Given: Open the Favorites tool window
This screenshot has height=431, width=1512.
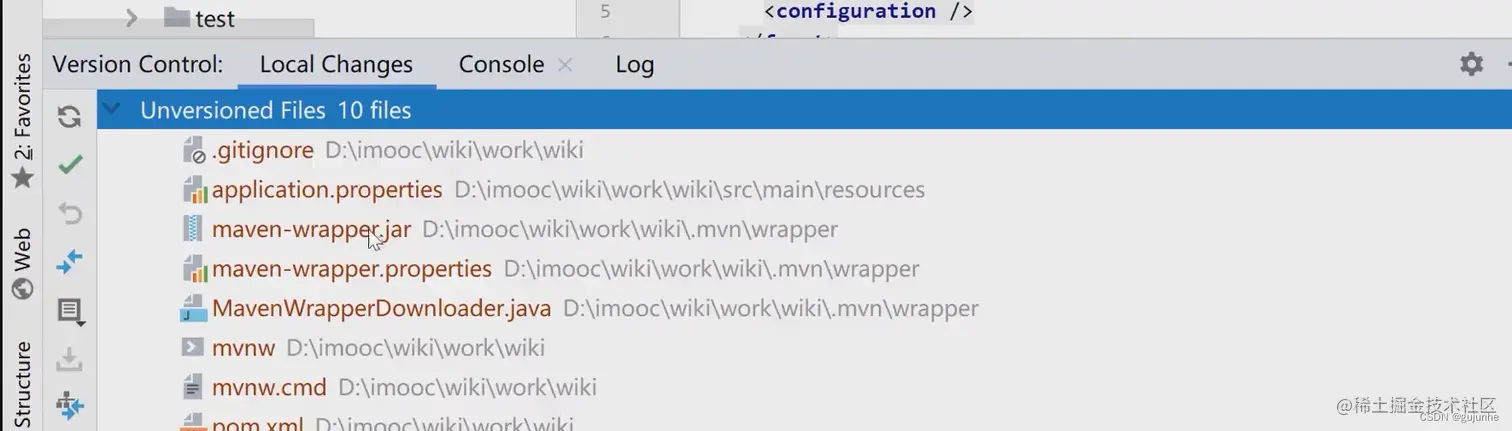Looking at the screenshot, I should (22, 122).
